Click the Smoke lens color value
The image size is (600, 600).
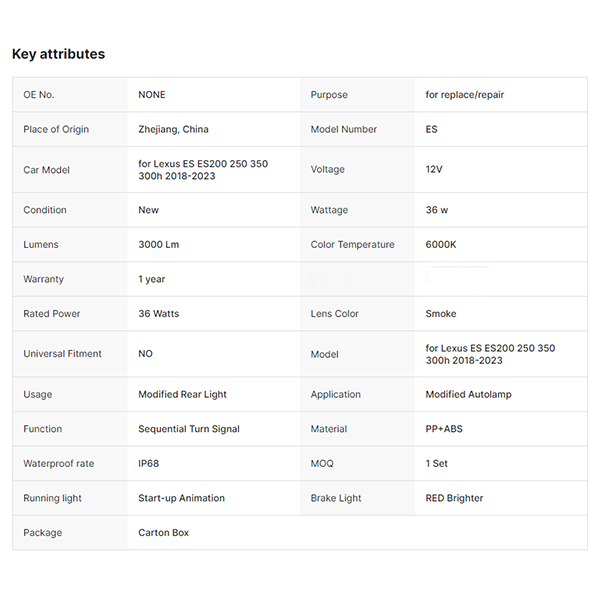441,314
